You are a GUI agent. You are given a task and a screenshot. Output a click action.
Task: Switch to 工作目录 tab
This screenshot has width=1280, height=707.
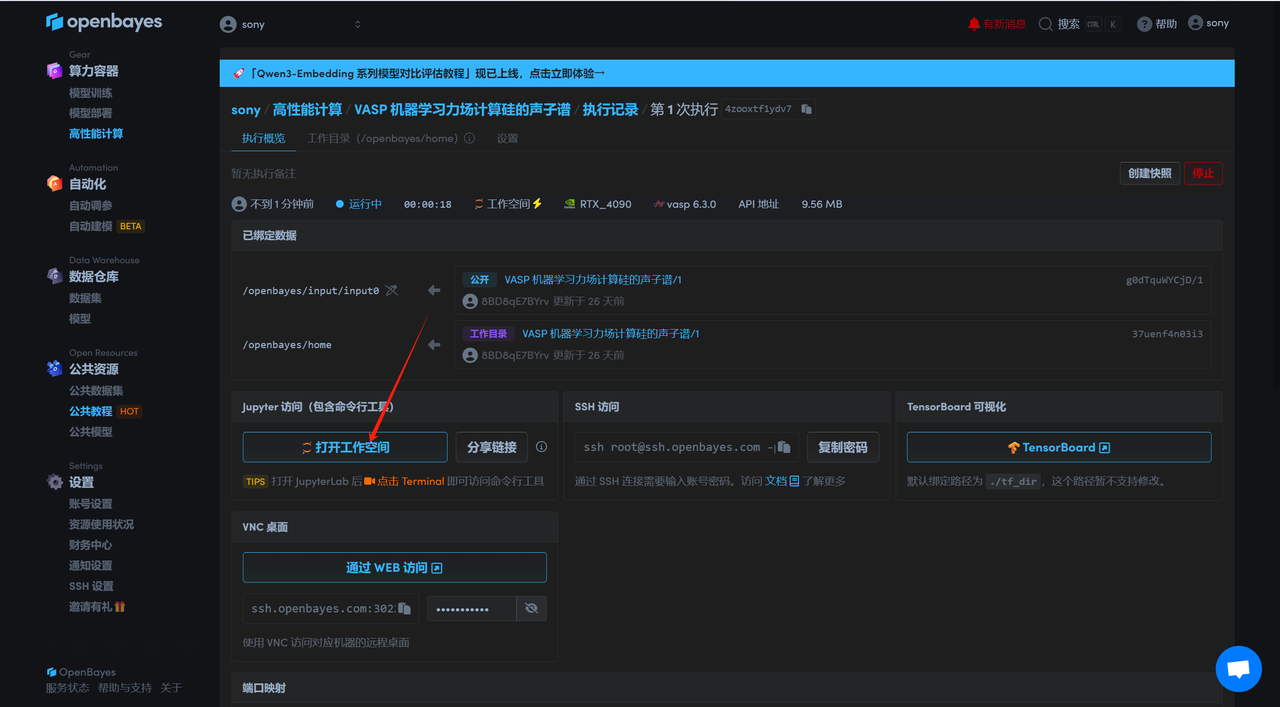(383, 139)
